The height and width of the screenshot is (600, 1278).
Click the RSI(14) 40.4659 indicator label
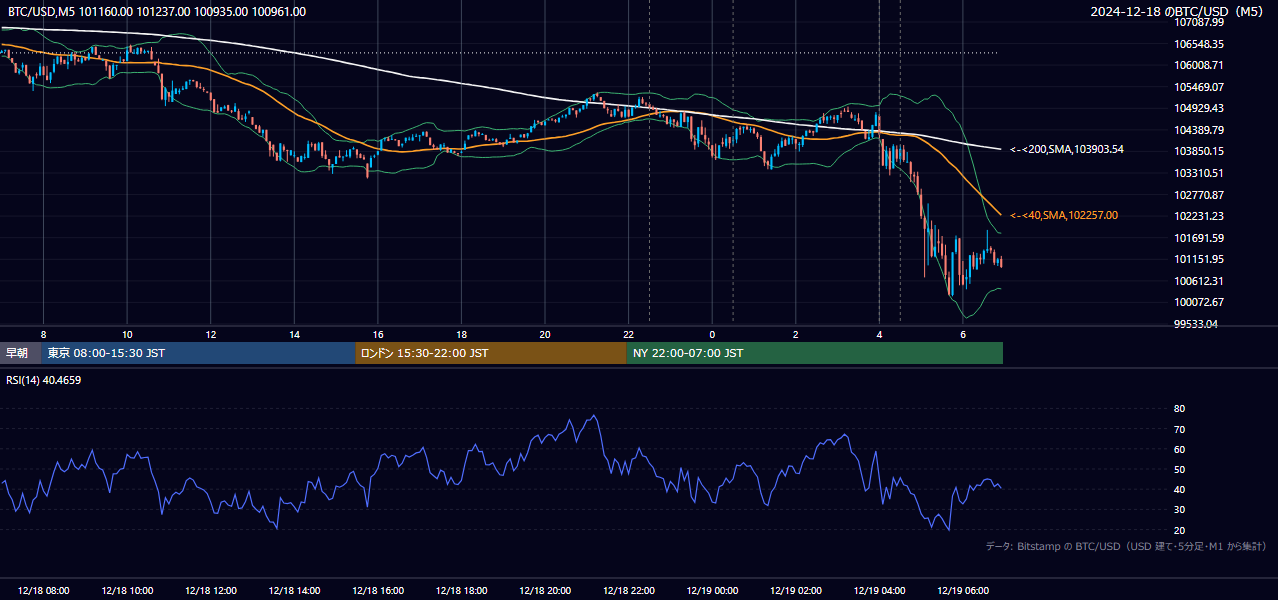44,380
